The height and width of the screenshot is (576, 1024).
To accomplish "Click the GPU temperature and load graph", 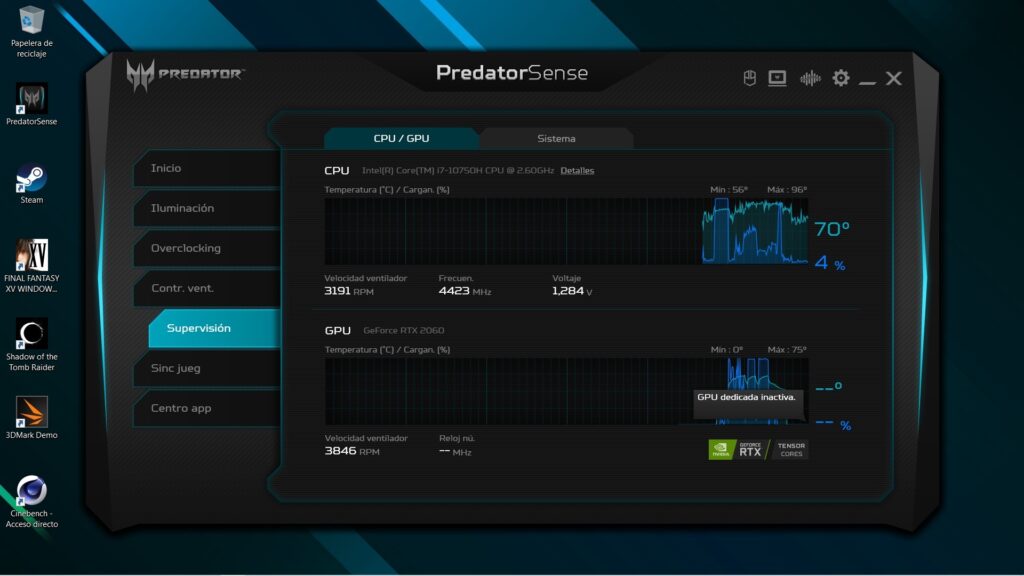I will (566, 391).
